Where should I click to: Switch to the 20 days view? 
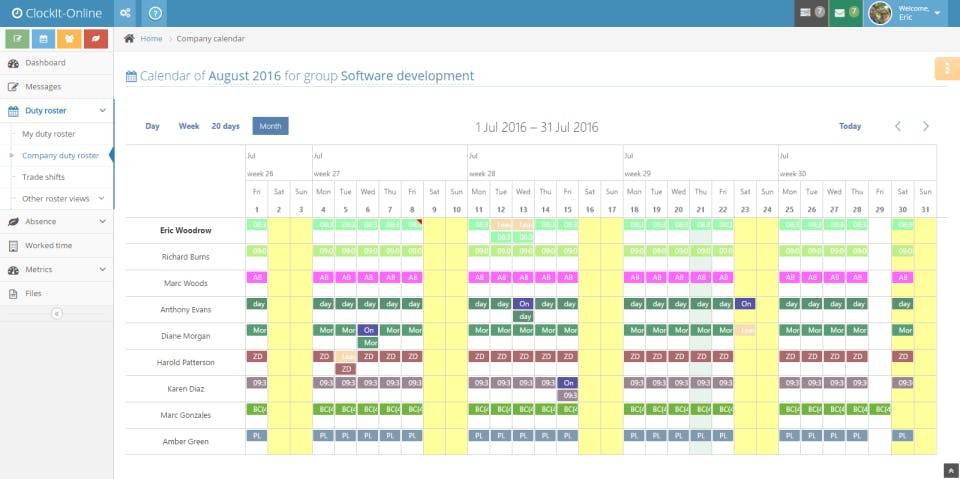click(x=225, y=126)
